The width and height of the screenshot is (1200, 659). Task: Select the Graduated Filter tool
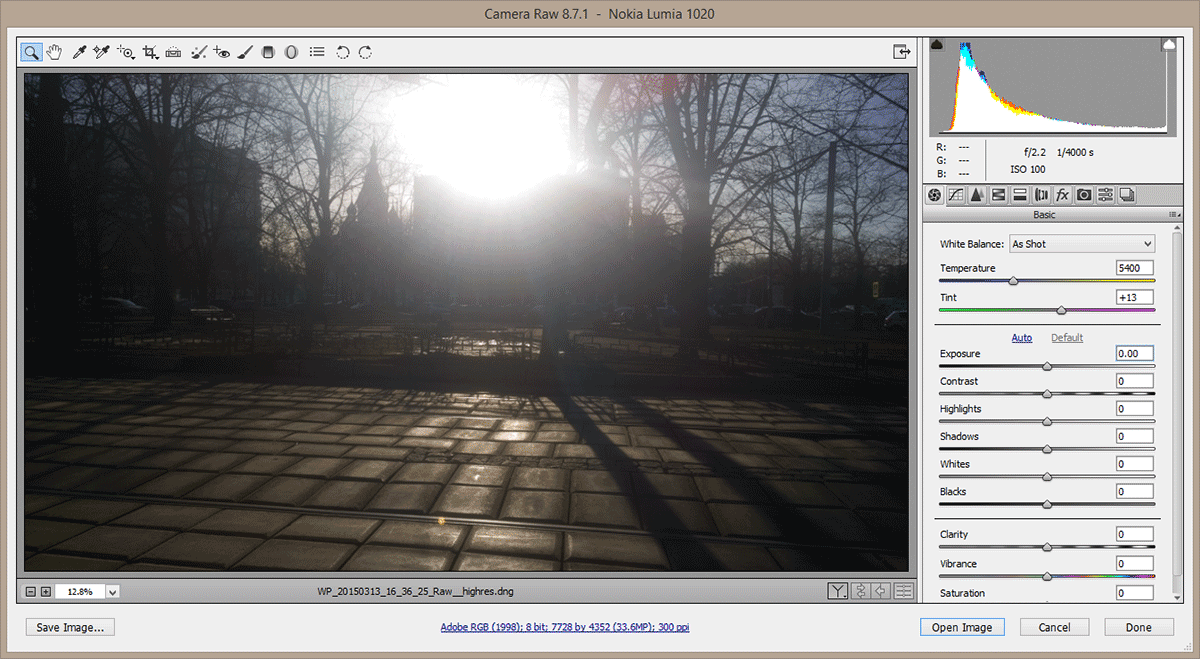pyautogui.click(x=268, y=52)
